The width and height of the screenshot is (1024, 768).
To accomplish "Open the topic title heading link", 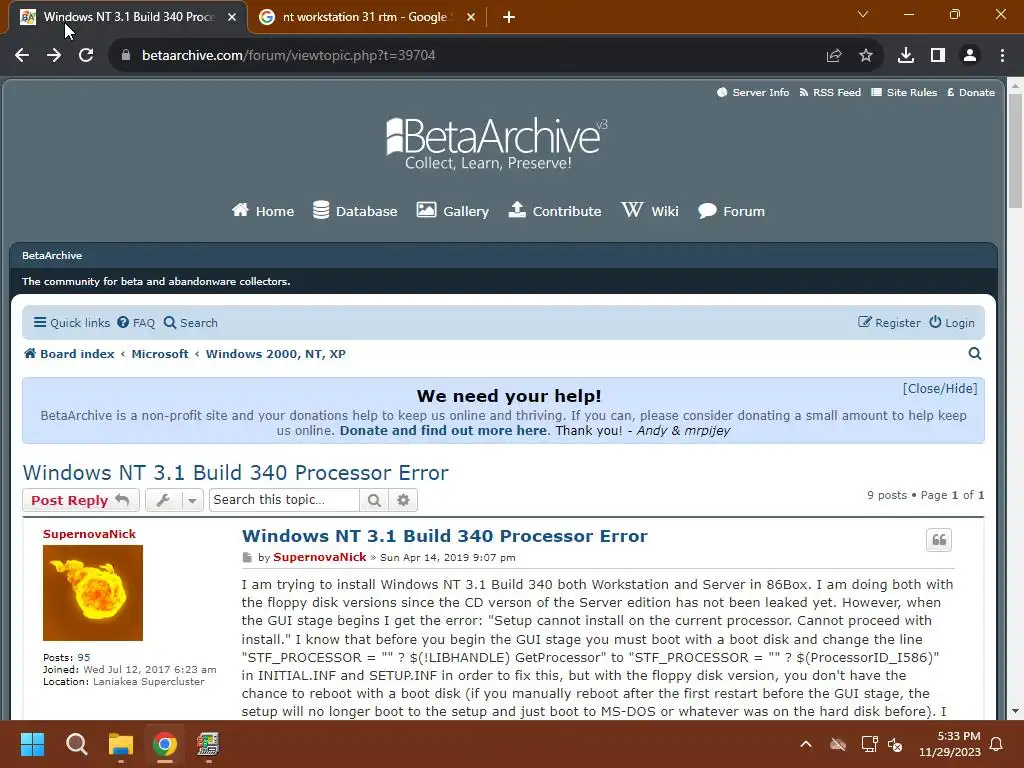I will pos(236,472).
